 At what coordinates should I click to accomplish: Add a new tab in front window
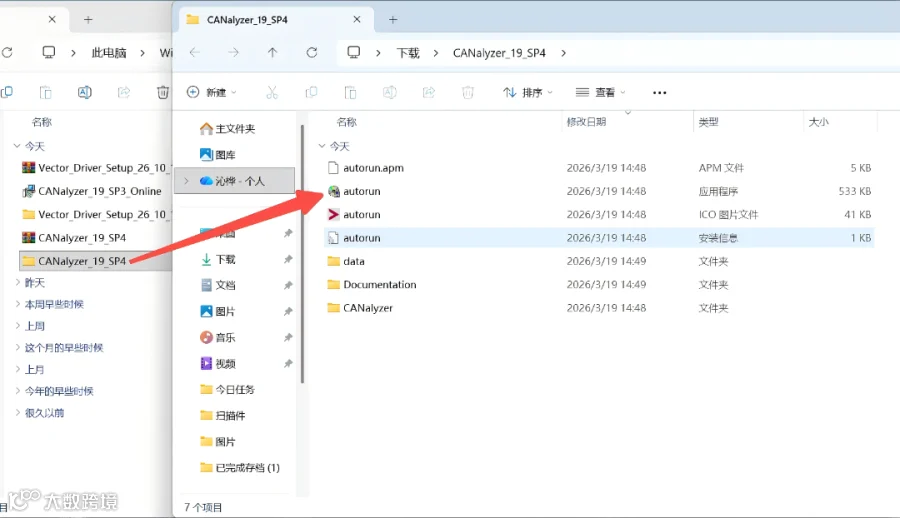[393, 20]
